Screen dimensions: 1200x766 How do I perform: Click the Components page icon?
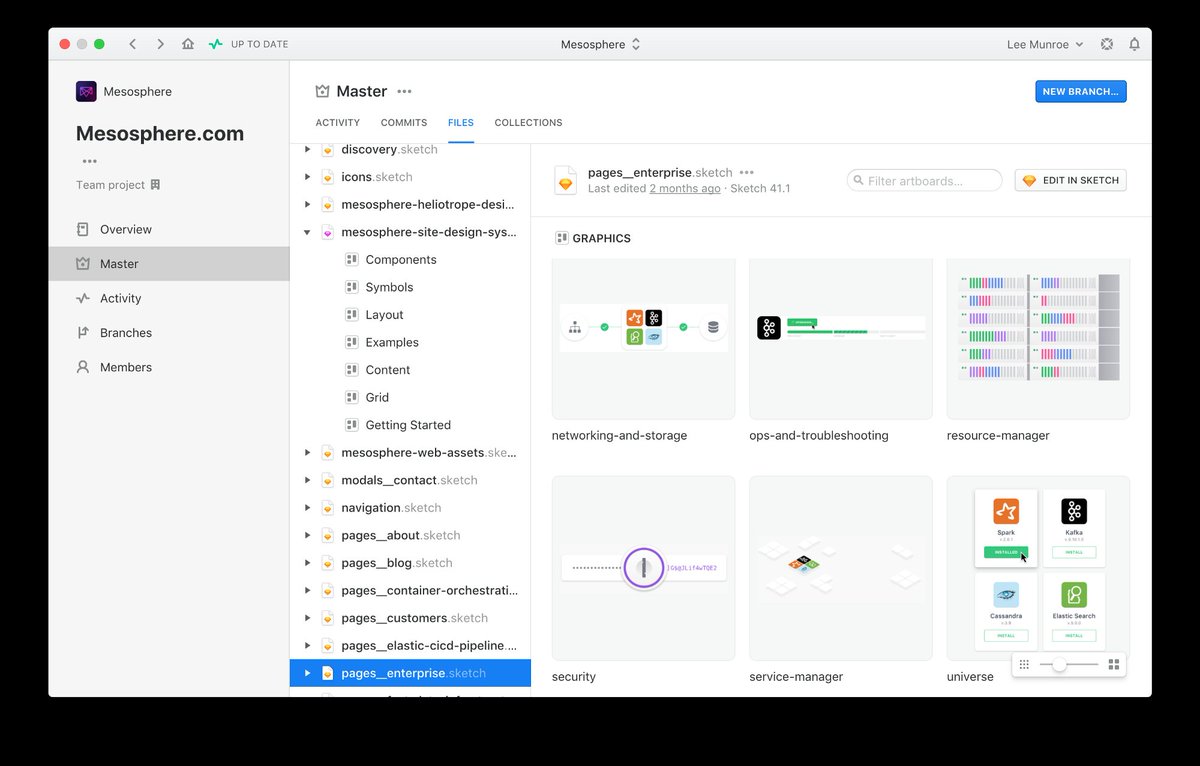pyautogui.click(x=351, y=259)
